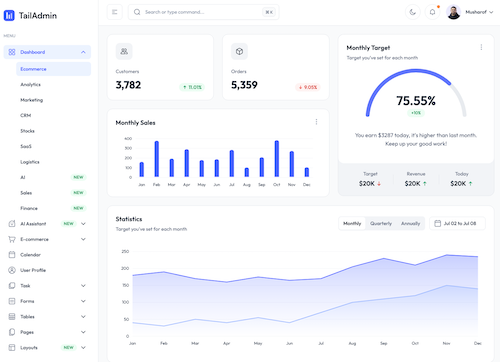This screenshot has height=362, width=500.
Task: Click the Forms sidebar icon
Action: 12,301
